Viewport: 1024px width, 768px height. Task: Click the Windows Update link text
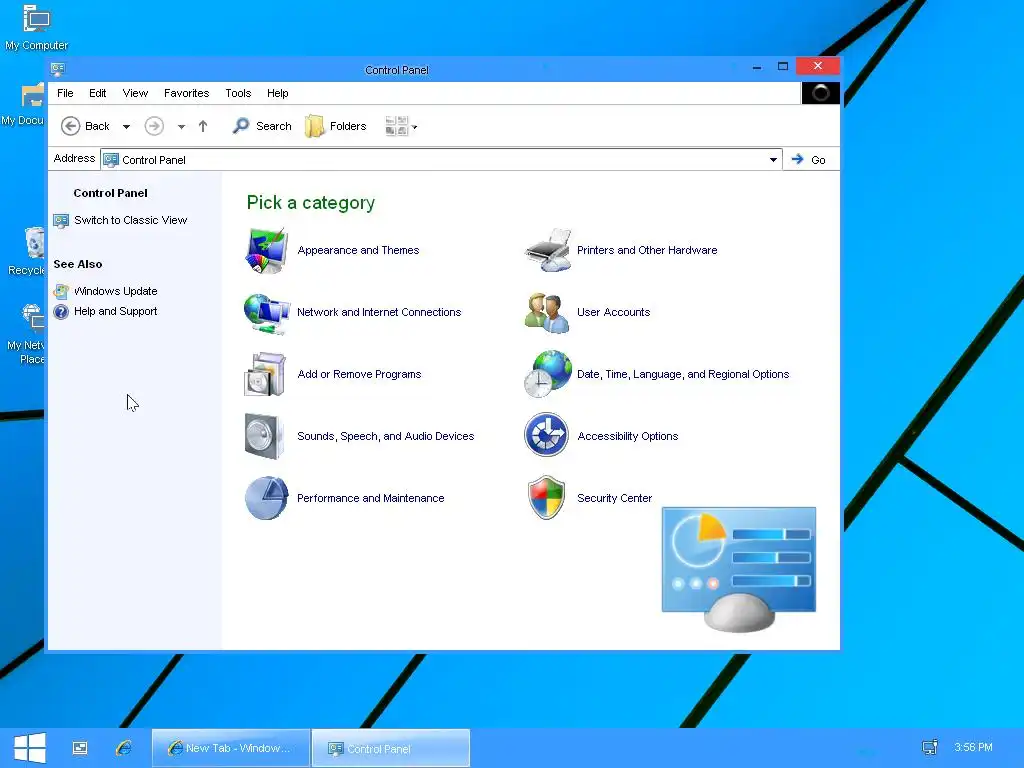click(116, 291)
